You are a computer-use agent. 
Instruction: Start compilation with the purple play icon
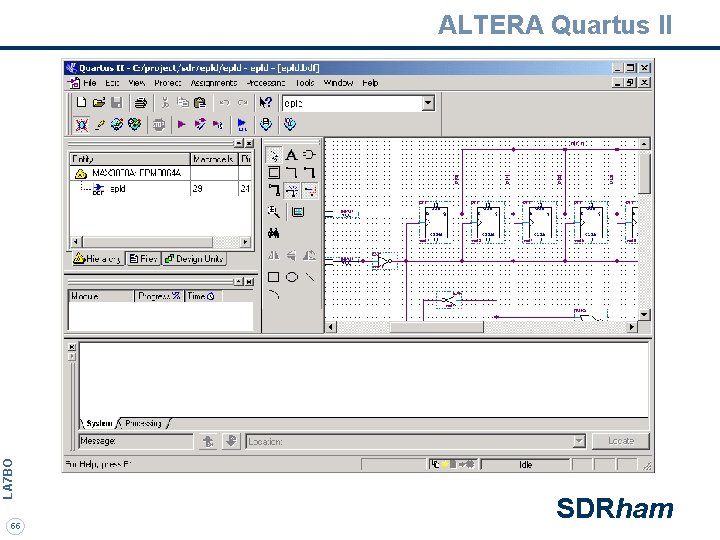[x=181, y=124]
